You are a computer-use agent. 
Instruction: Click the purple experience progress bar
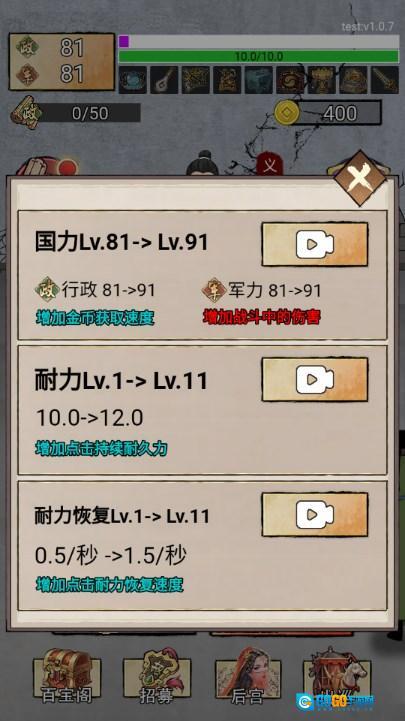coord(259,42)
